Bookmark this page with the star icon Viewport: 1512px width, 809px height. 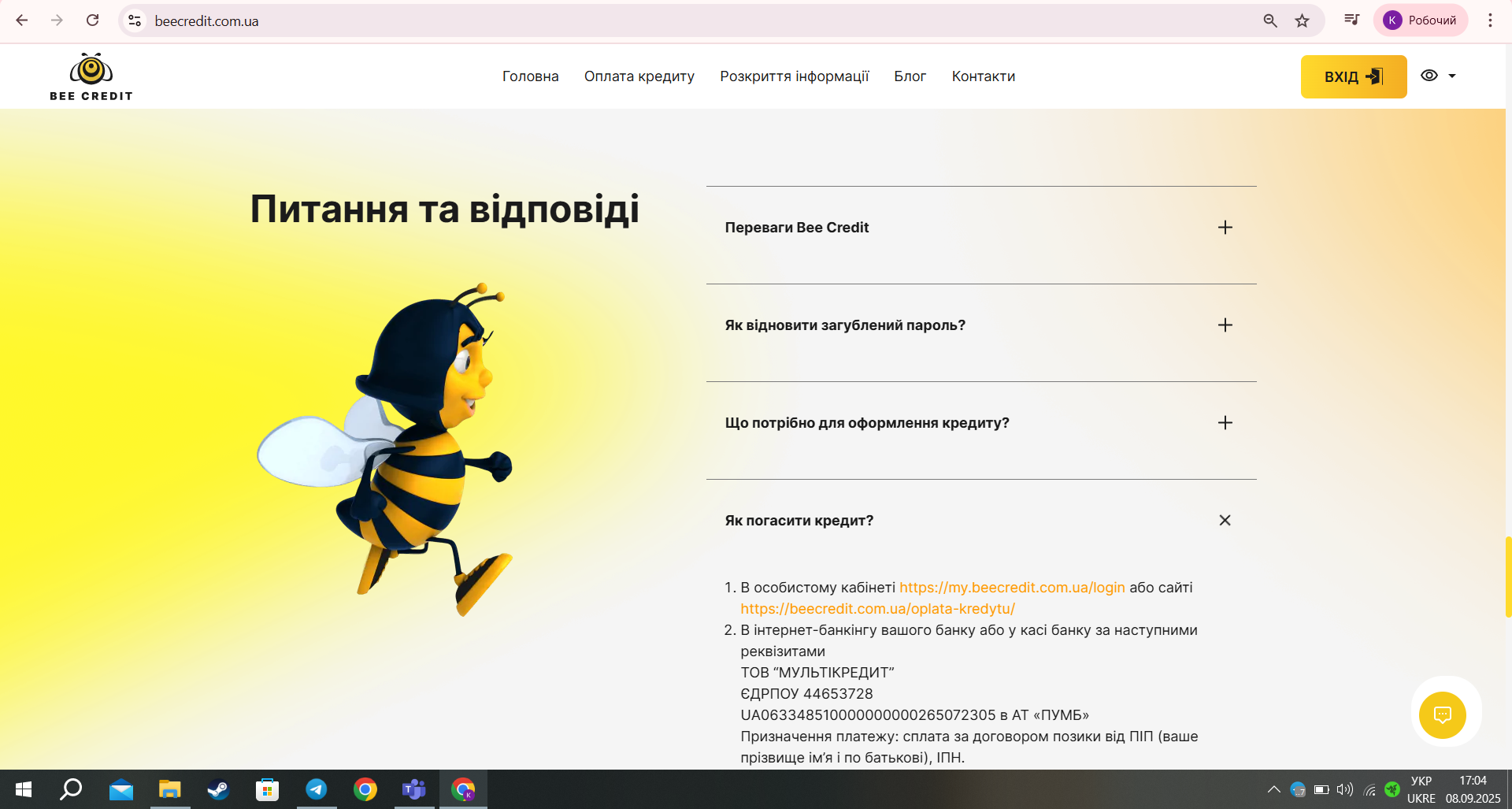coord(1302,20)
